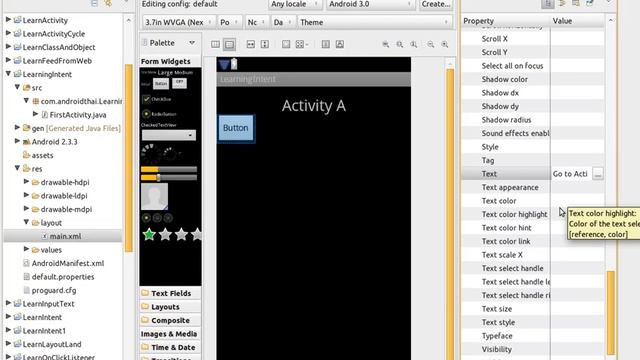Screen dimensions: 640x360
Task: Open the Text Fields palette category
Action: click(x=170, y=293)
